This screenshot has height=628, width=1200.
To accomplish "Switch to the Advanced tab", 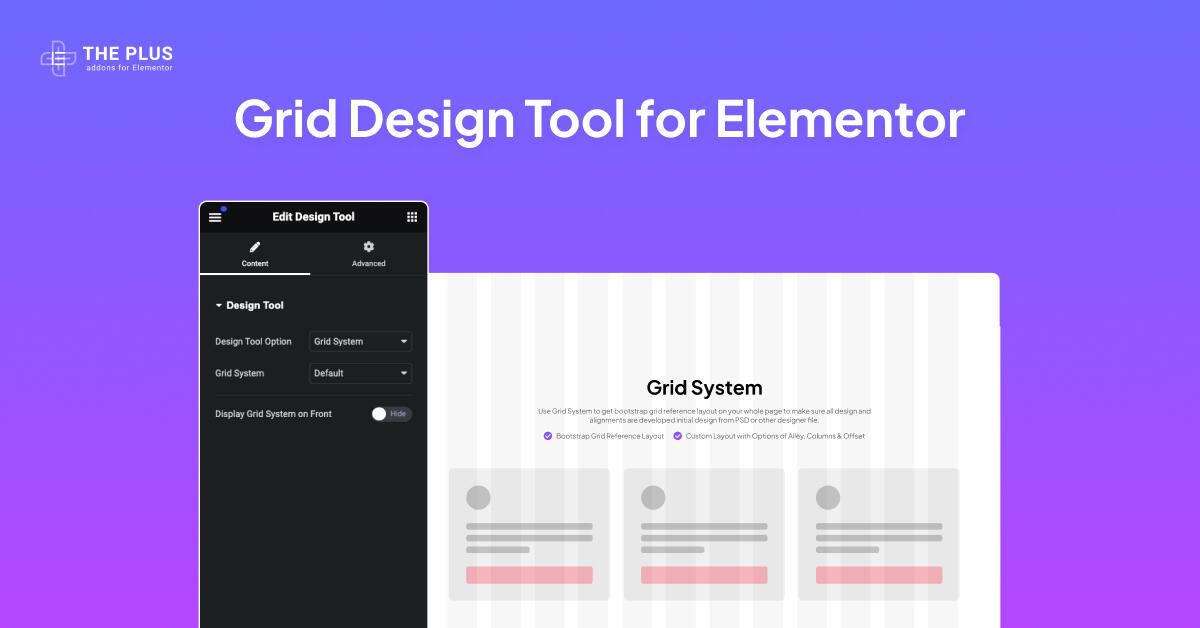I will click(368, 254).
